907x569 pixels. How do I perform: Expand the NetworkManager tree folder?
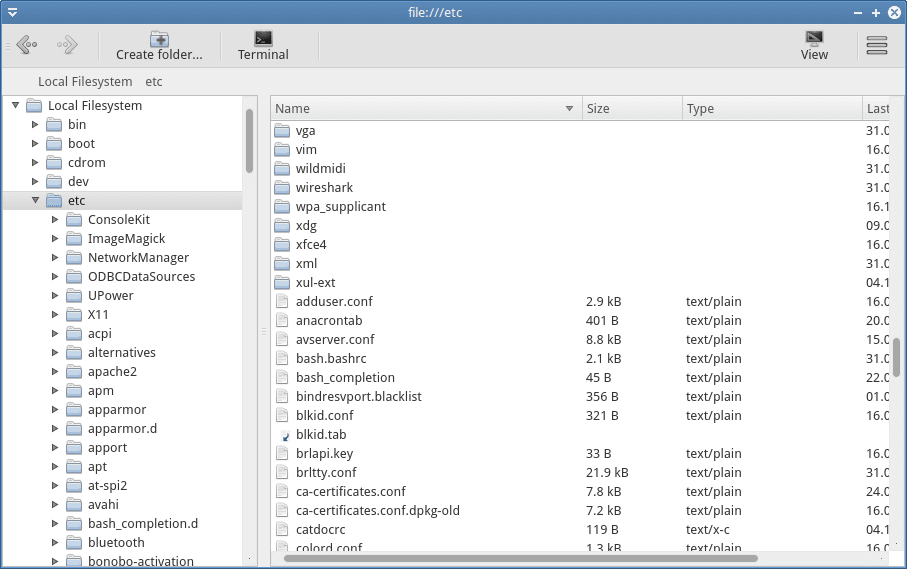(55, 258)
